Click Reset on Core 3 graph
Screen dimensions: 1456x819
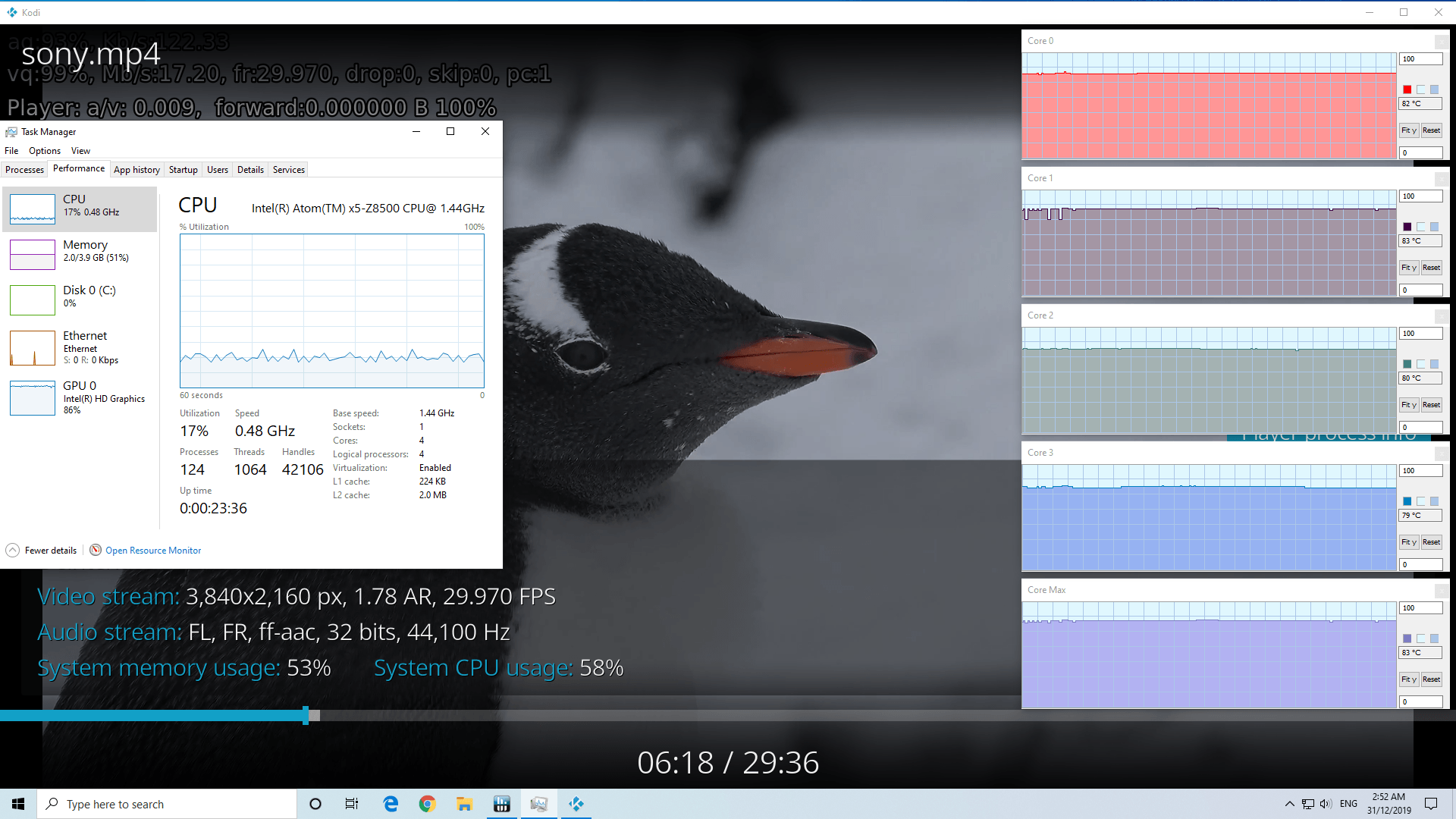(1431, 542)
